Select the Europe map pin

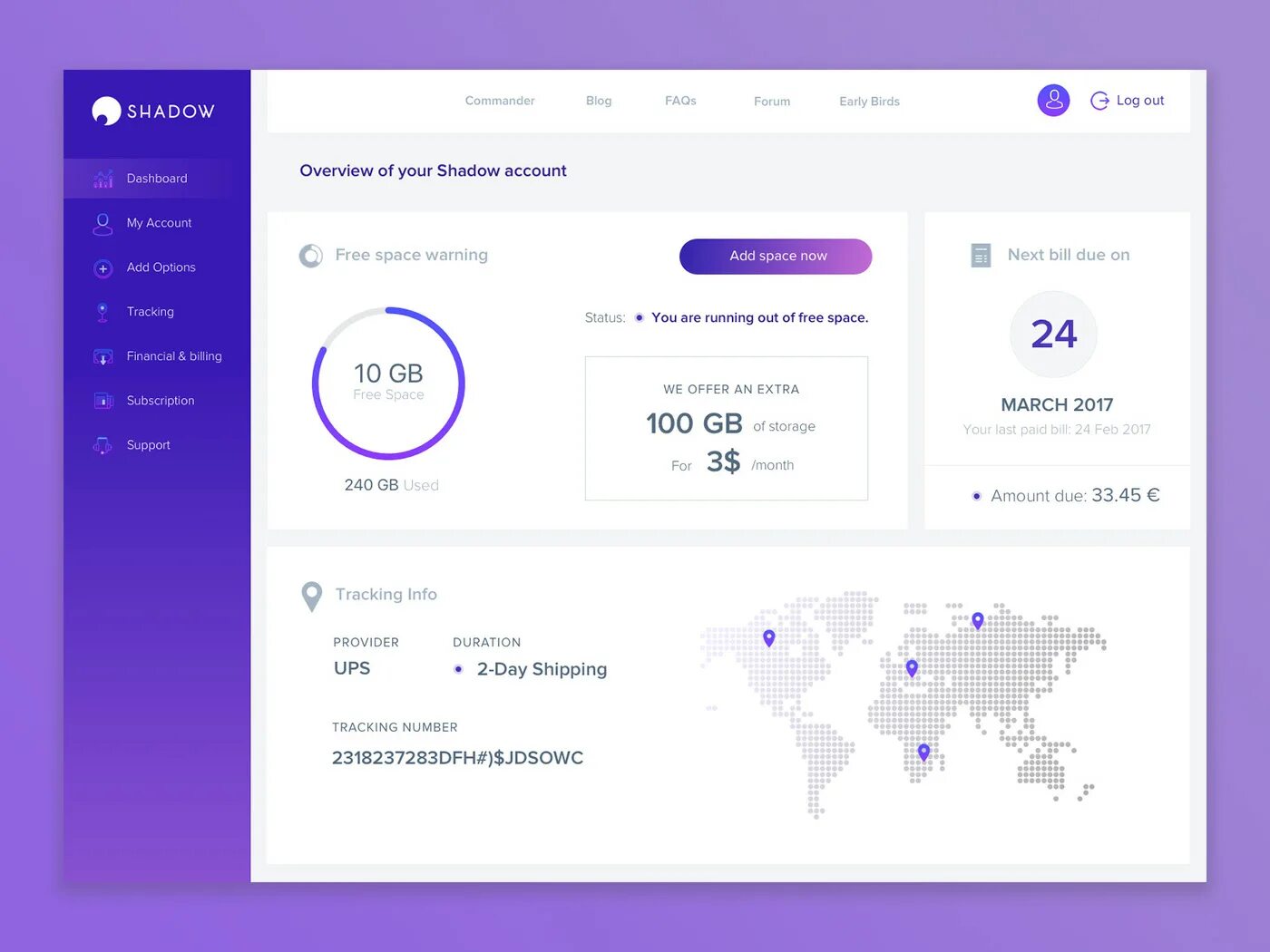click(x=913, y=668)
